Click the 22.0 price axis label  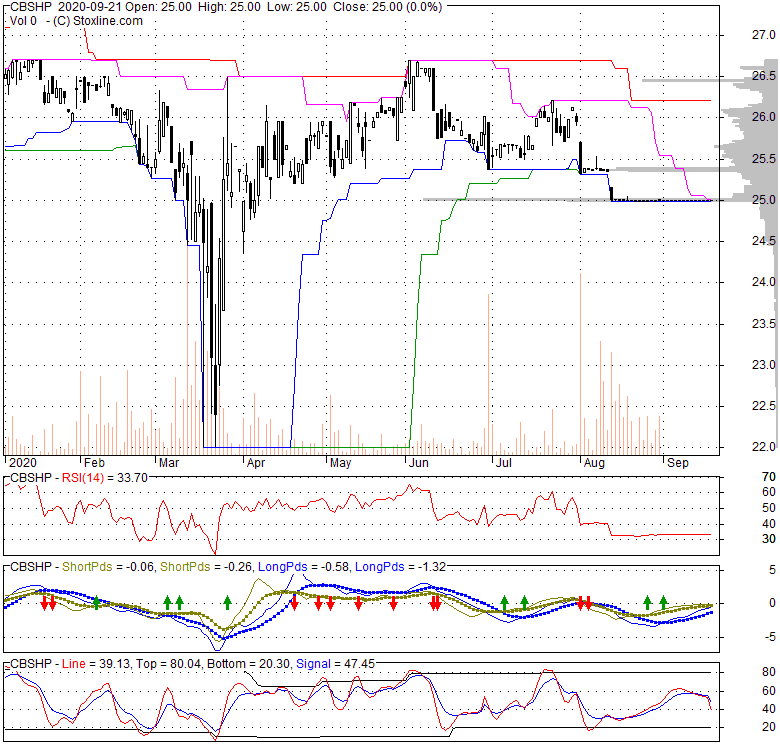(764, 447)
